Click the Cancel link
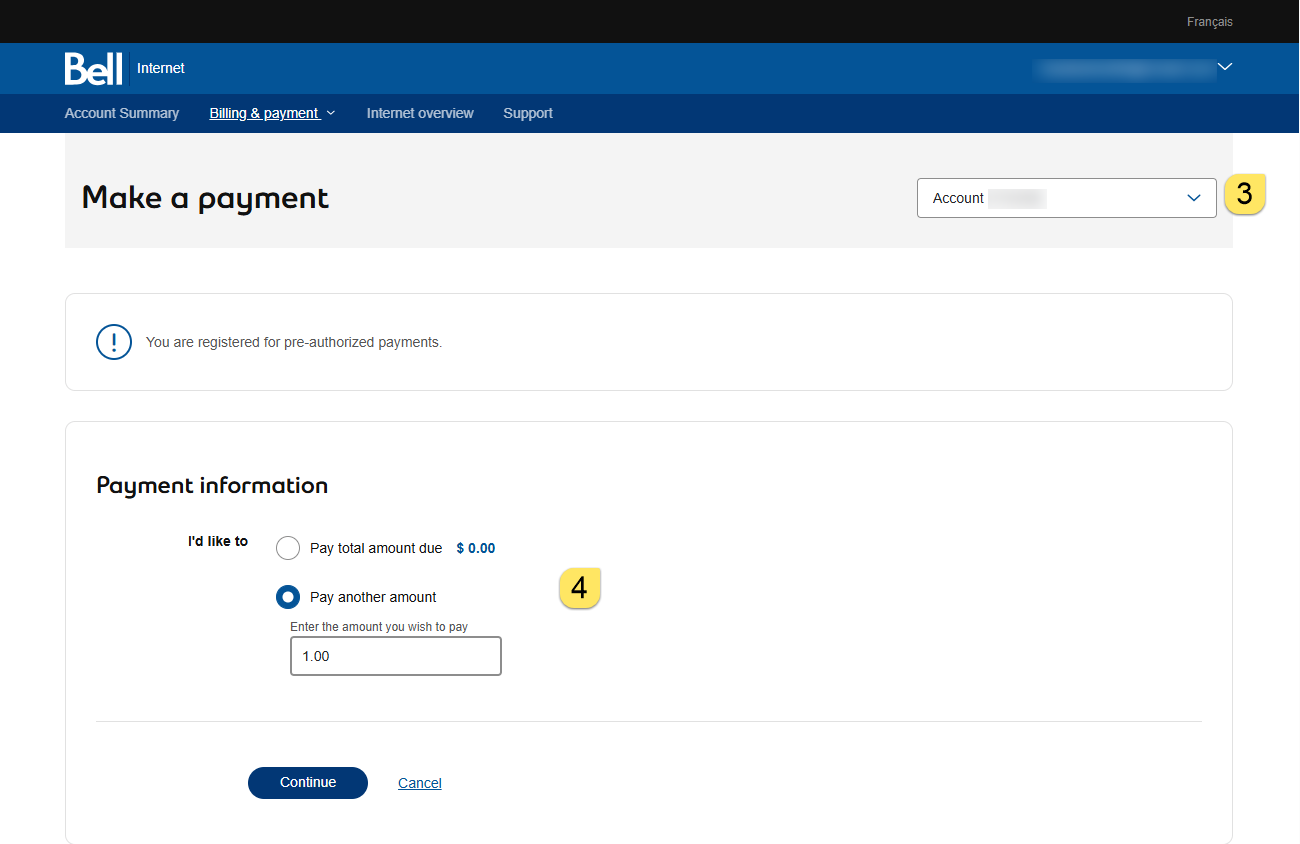Screen dimensions: 1300x844 click(x=420, y=783)
